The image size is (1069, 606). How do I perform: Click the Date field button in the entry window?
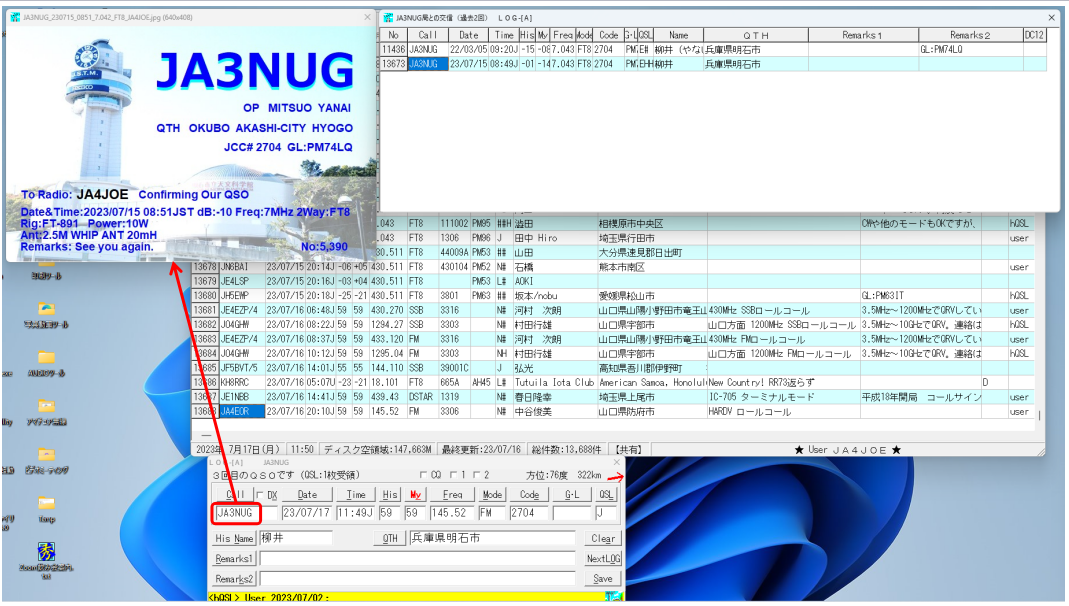(x=307, y=494)
